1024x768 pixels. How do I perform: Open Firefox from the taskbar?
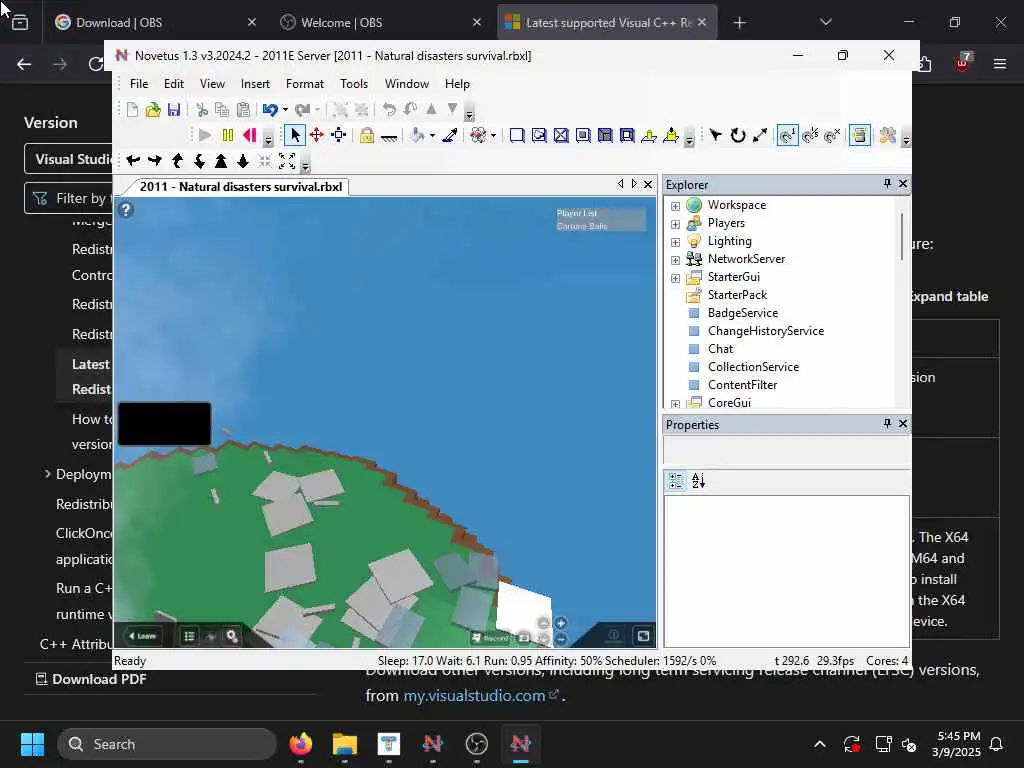tap(300, 744)
